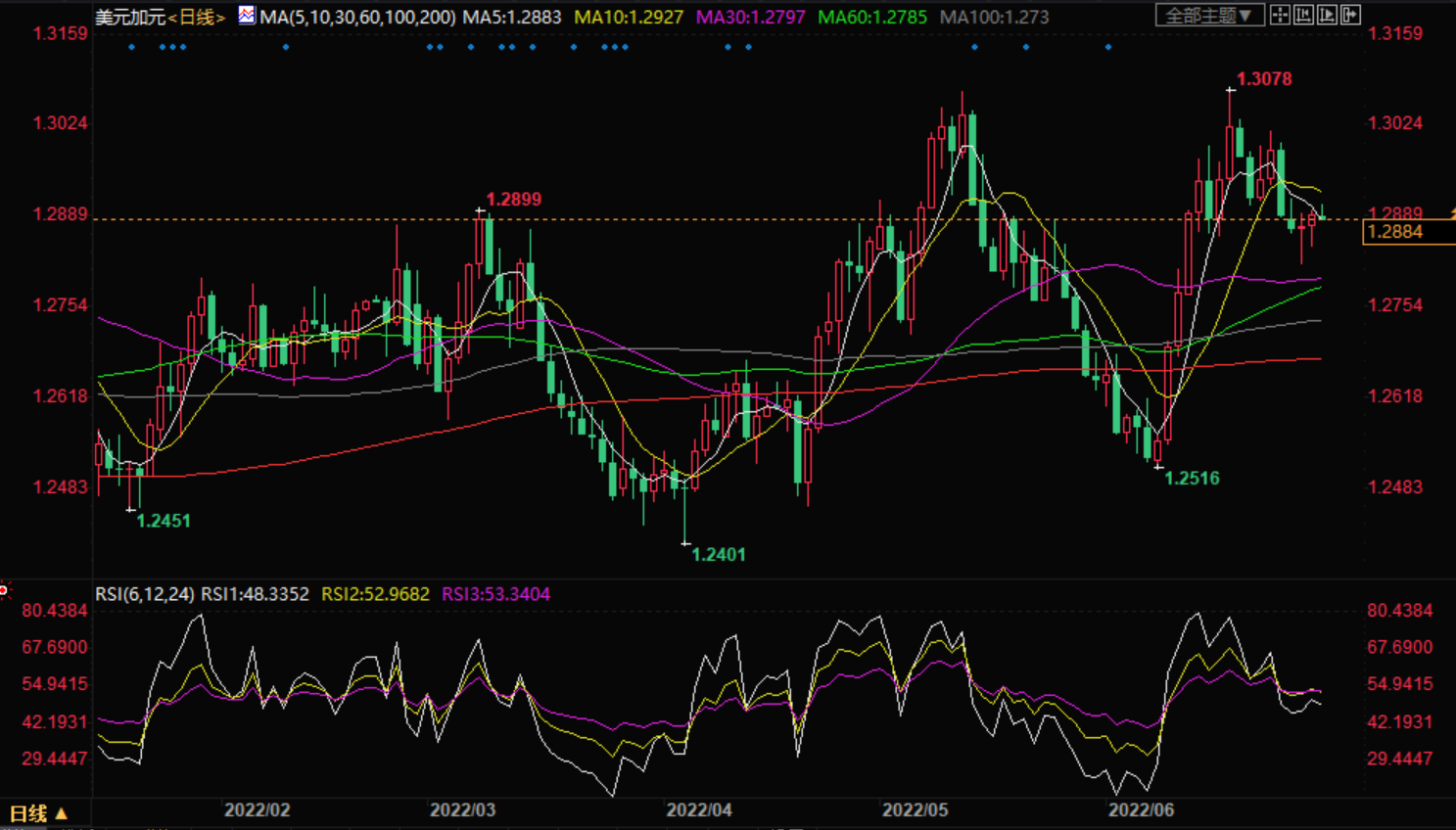Select the MA(5,10,30,60,100,200) indicator label
1456x830 pixels.
click(x=357, y=18)
